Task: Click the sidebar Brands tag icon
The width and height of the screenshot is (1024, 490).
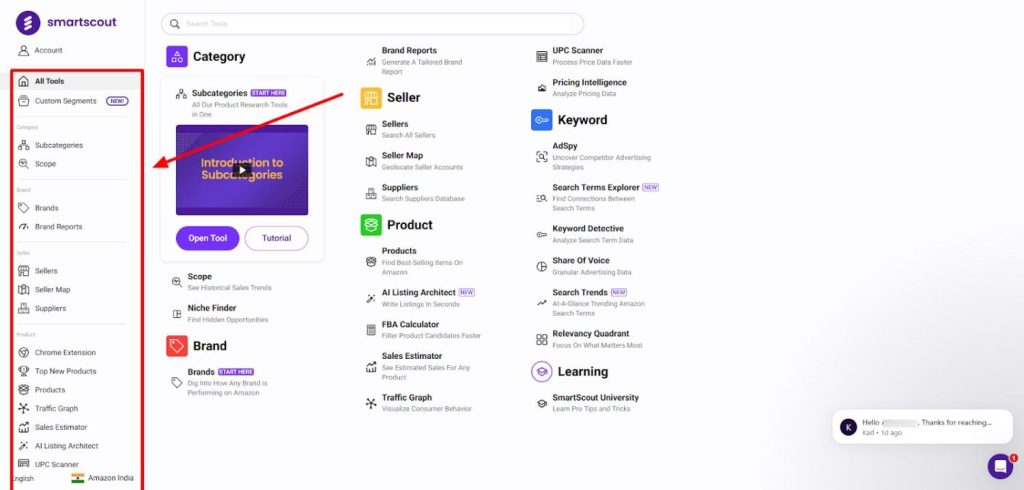Action: point(24,208)
